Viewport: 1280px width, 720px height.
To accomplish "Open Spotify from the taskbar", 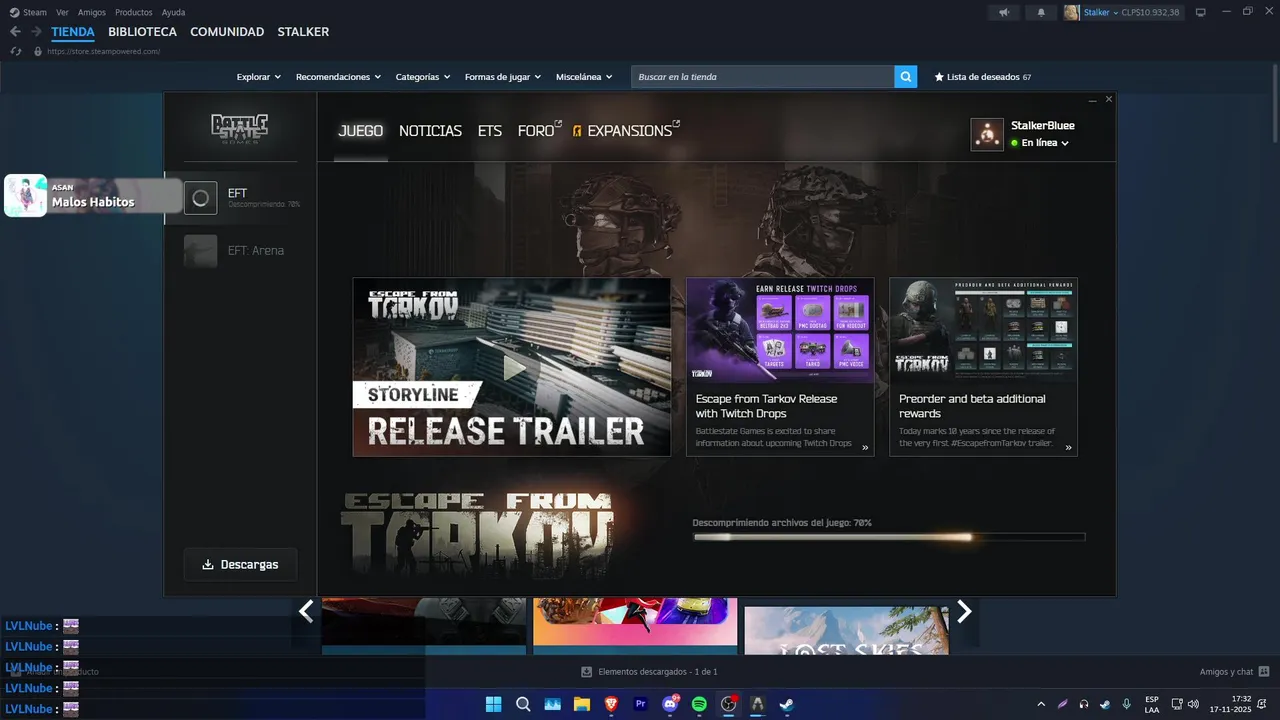I will tap(699, 704).
